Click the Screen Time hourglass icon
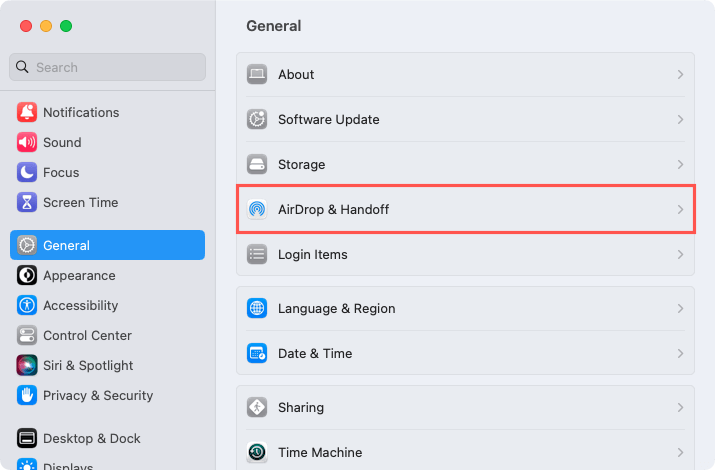Screen dimensions: 715x470 coord(27,202)
